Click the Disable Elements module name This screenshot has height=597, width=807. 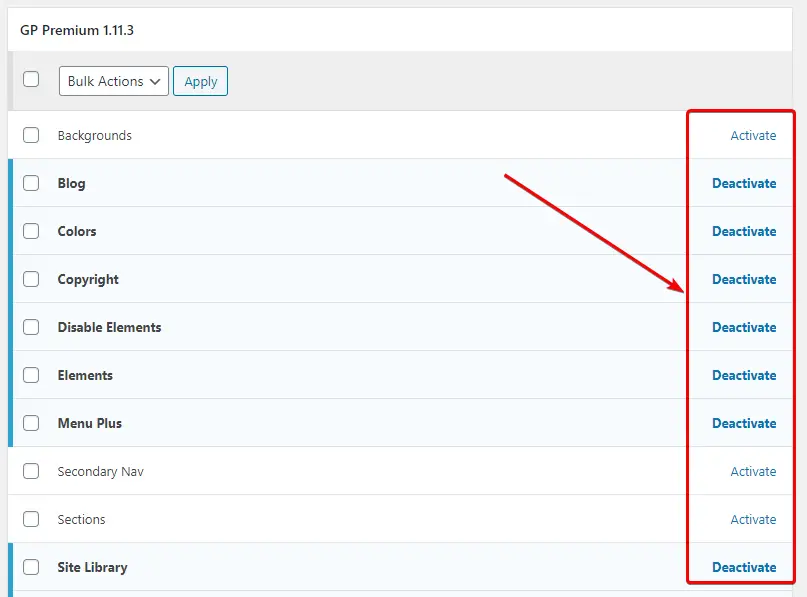pos(109,327)
